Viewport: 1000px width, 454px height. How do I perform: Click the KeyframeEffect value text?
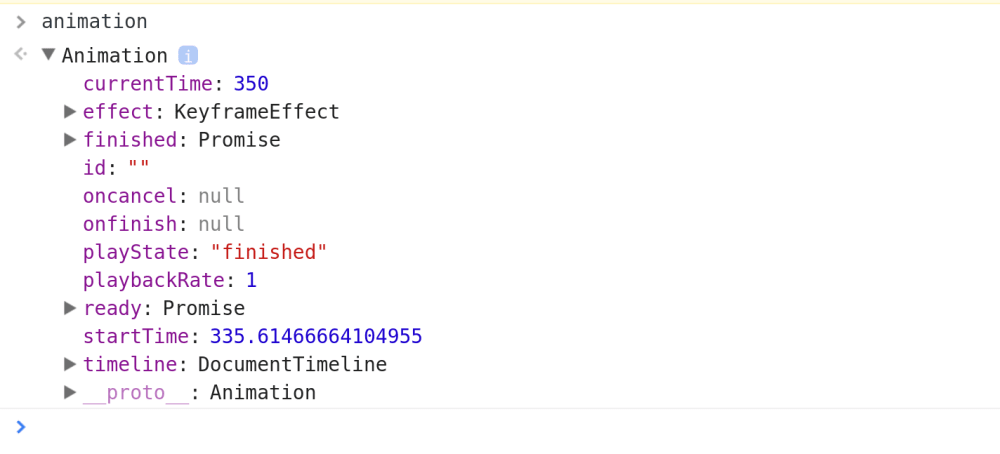click(257, 112)
